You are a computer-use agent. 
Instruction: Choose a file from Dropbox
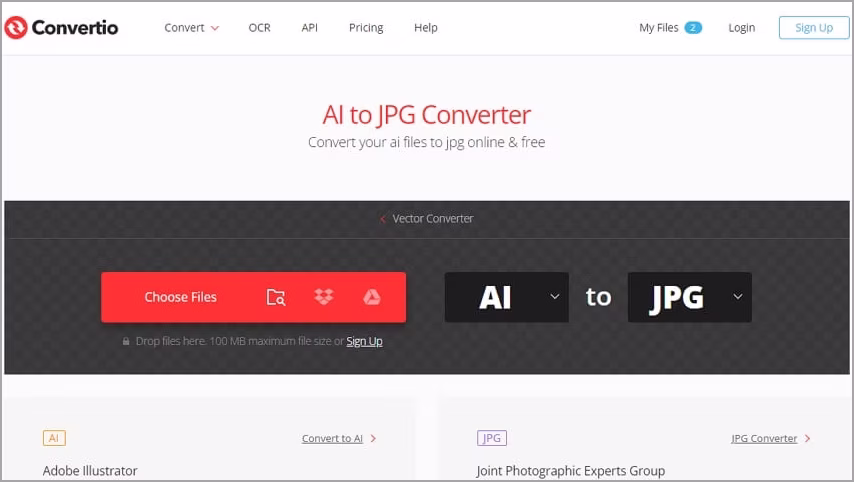pyautogui.click(x=324, y=297)
